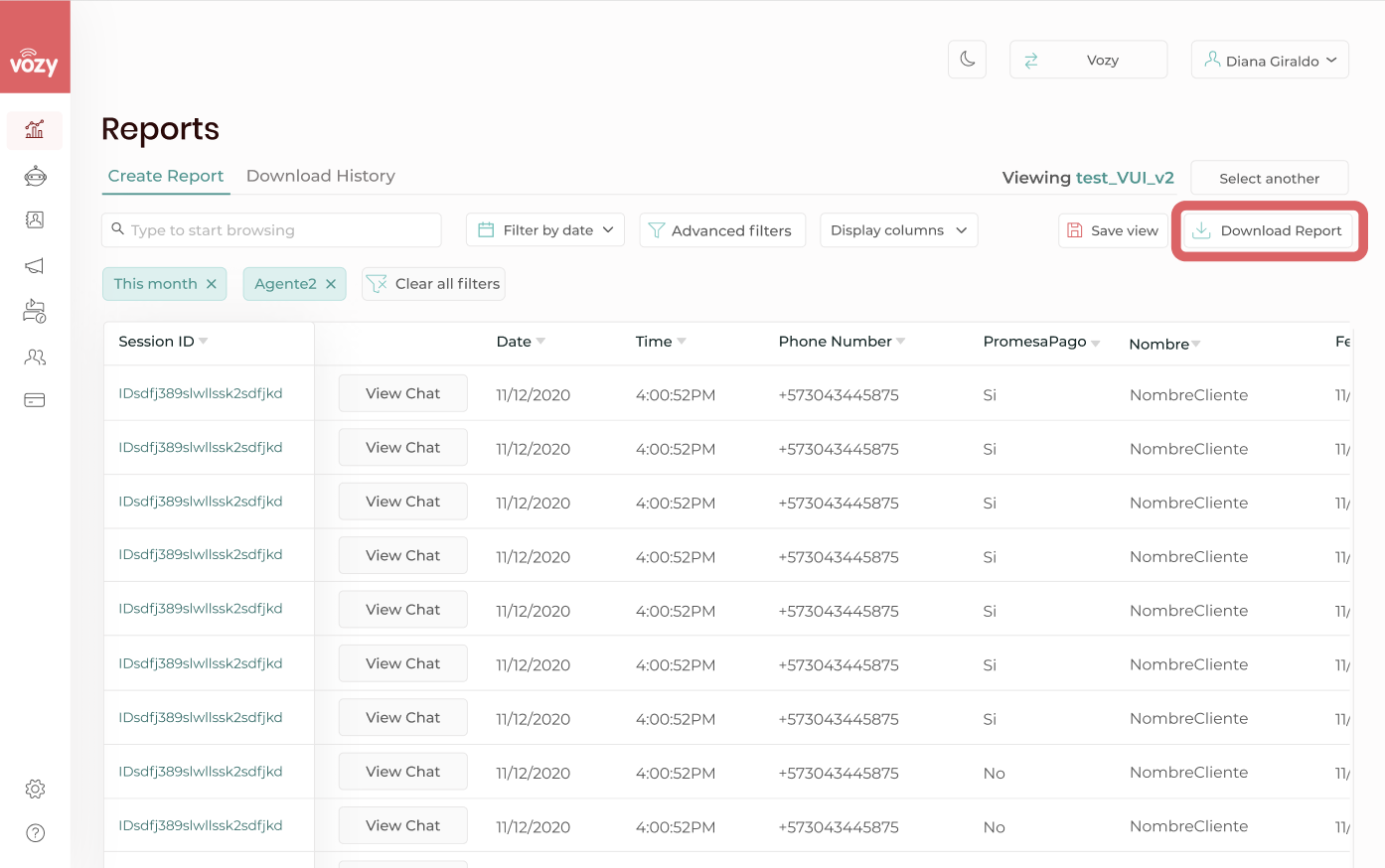Remove the Agente2 filter chip
The width and height of the screenshot is (1385, 868).
[x=331, y=284]
